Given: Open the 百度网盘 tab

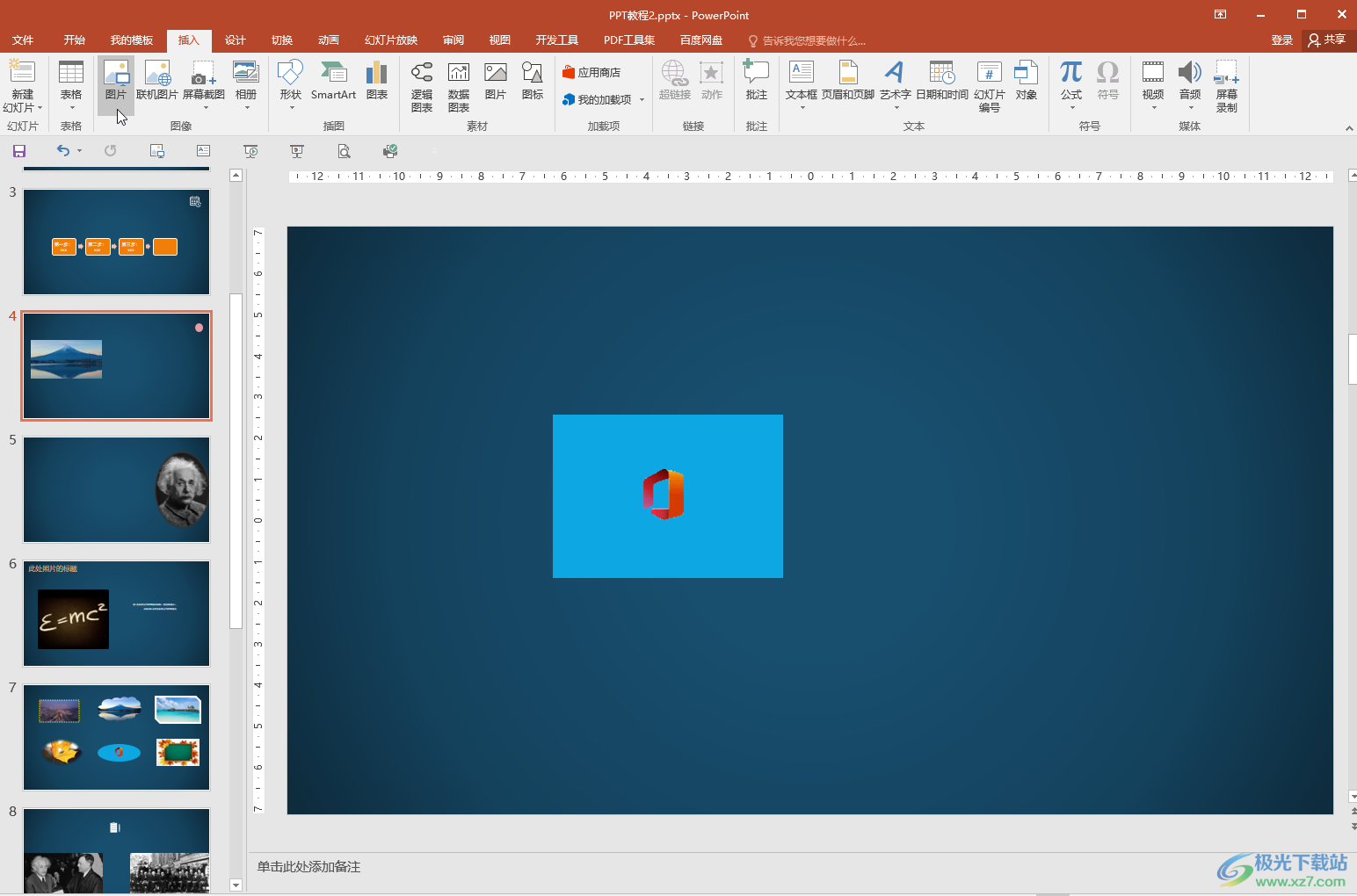Looking at the screenshot, I should click(x=701, y=40).
